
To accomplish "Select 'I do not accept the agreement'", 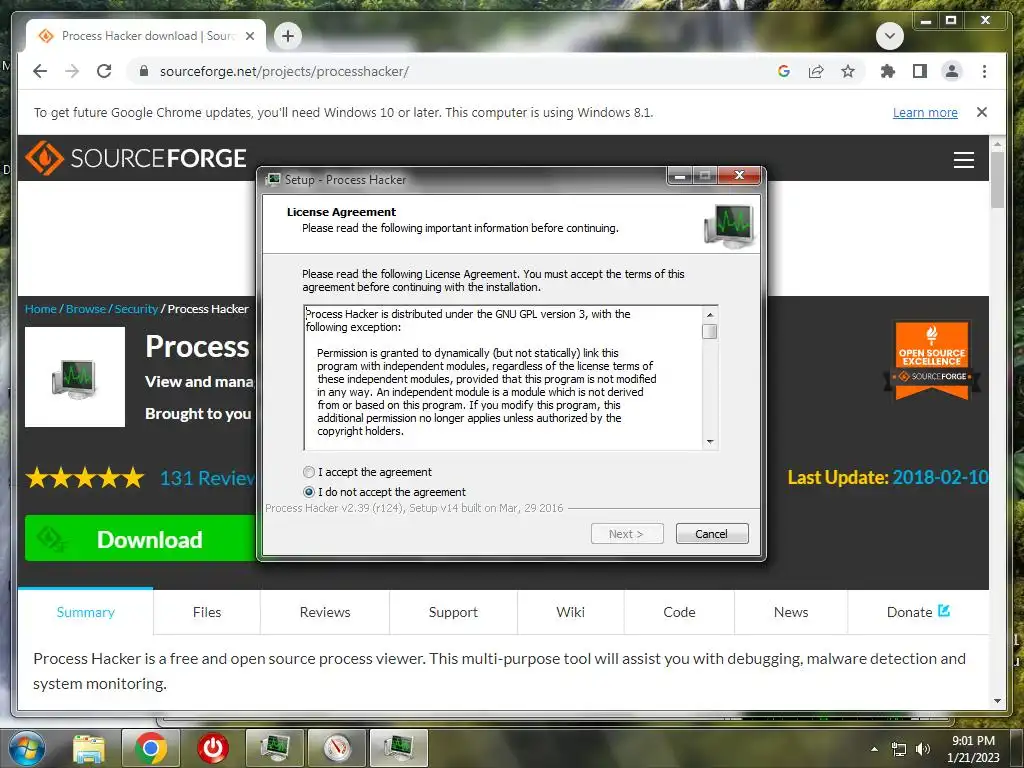I will coord(309,492).
